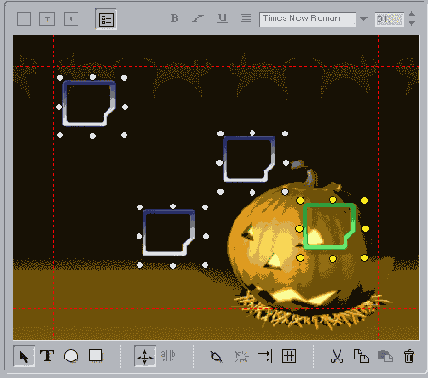Click the first empty square button top-left
The width and height of the screenshot is (428, 378).
click(24, 19)
